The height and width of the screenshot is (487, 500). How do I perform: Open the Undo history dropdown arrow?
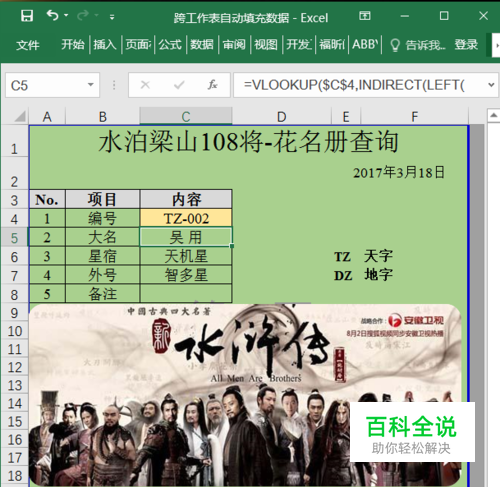[x=66, y=15]
